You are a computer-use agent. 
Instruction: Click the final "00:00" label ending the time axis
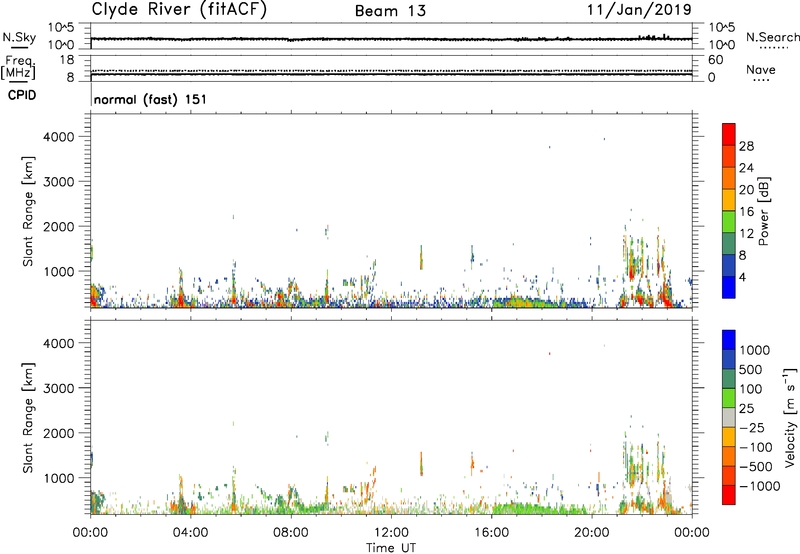point(691,533)
